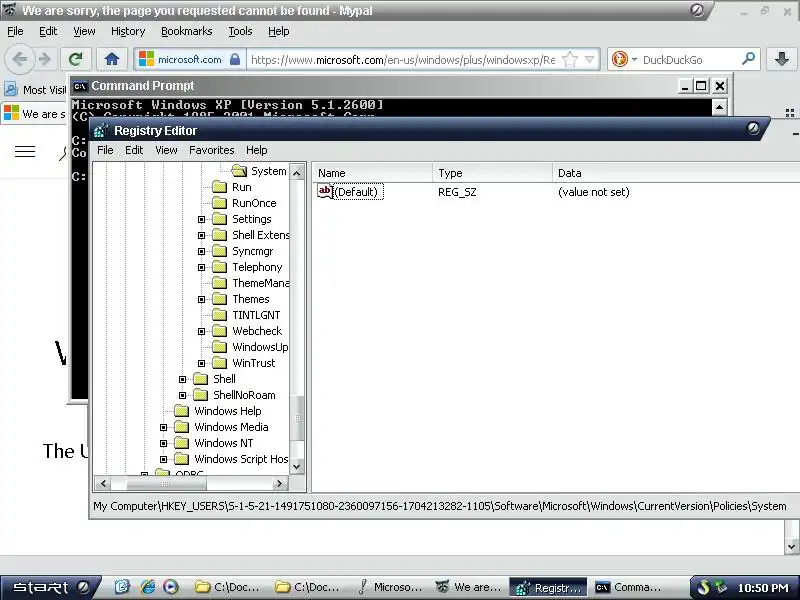This screenshot has height=600, width=800.
Task: Select the TINTLGNT key folder
Action: (x=246, y=315)
